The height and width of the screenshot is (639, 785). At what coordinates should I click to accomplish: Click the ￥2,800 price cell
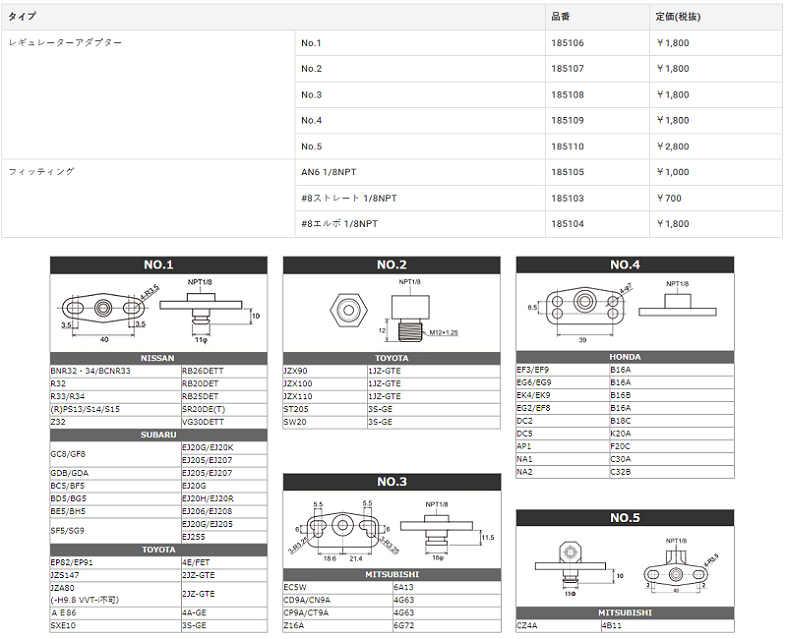715,146
